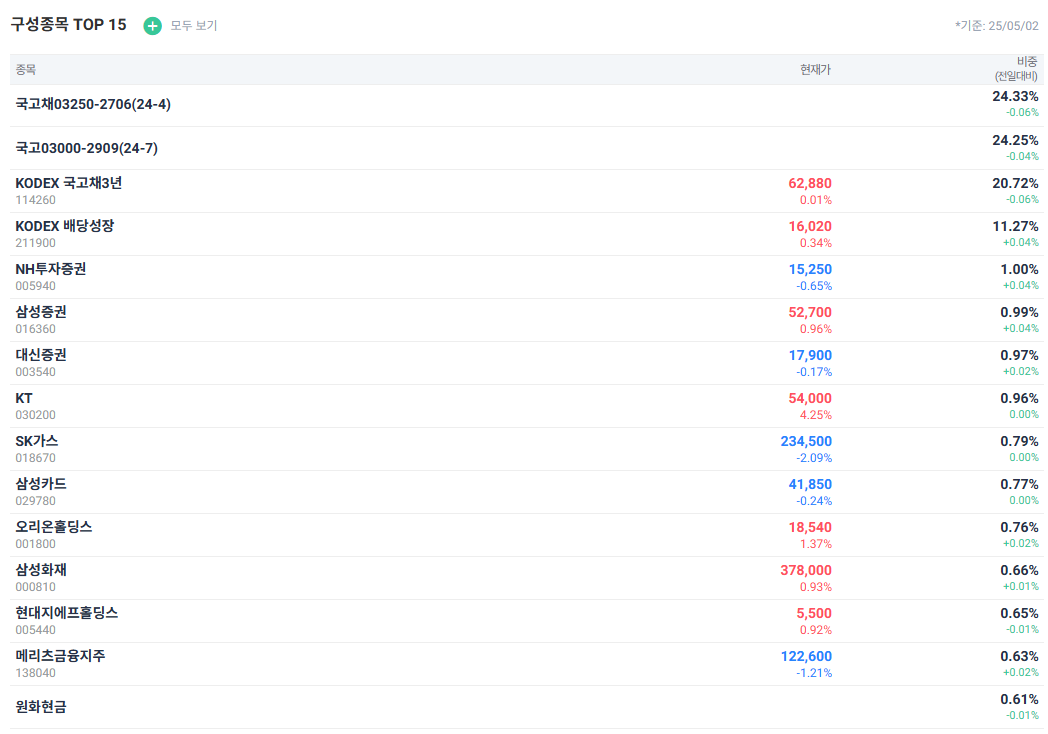
Task: Click the 1.37% change for 오리온홀딩스
Action: [815, 544]
